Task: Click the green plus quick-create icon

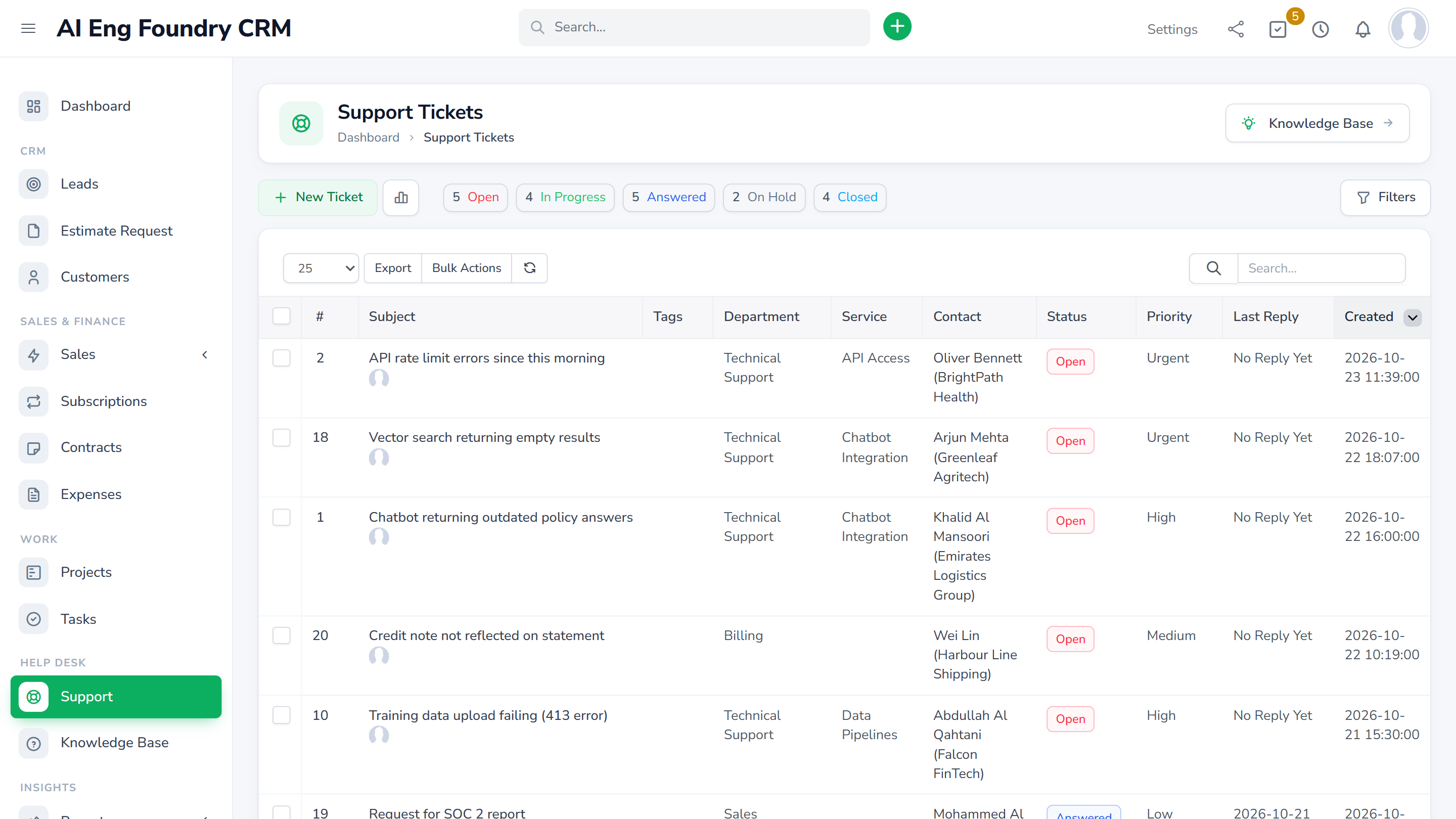Action: 897,27
